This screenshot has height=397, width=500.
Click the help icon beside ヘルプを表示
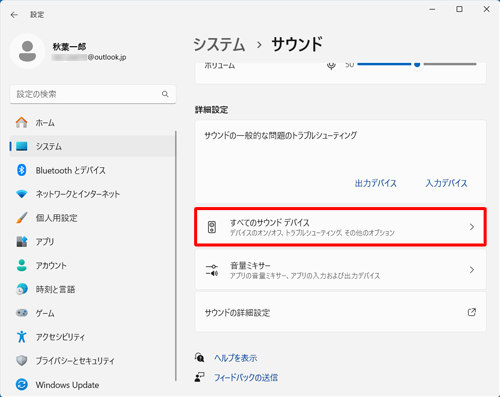click(x=199, y=357)
